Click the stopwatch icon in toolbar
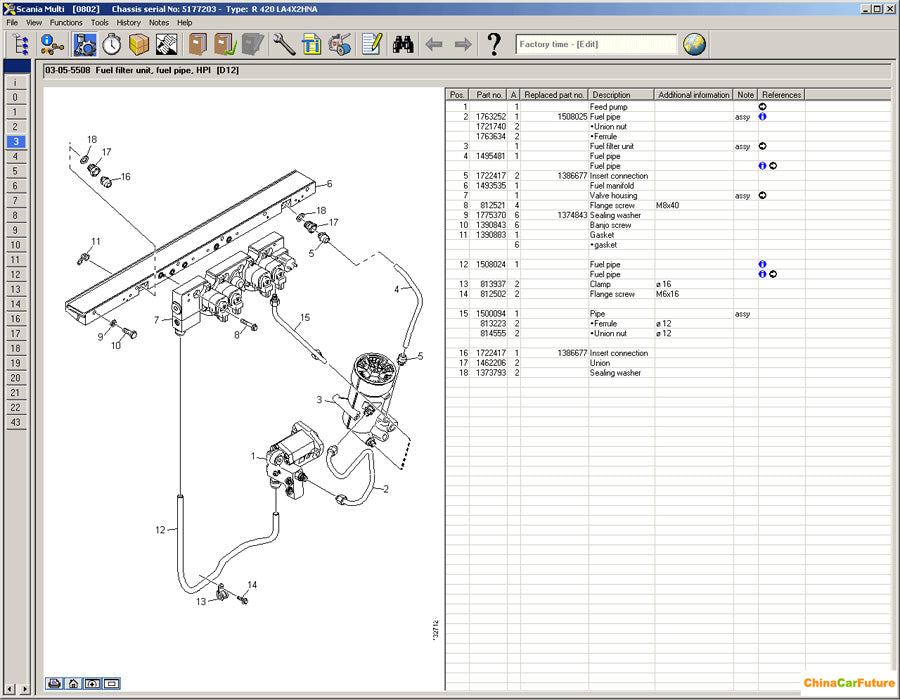Image resolution: width=900 pixels, height=700 pixels. (x=112, y=44)
